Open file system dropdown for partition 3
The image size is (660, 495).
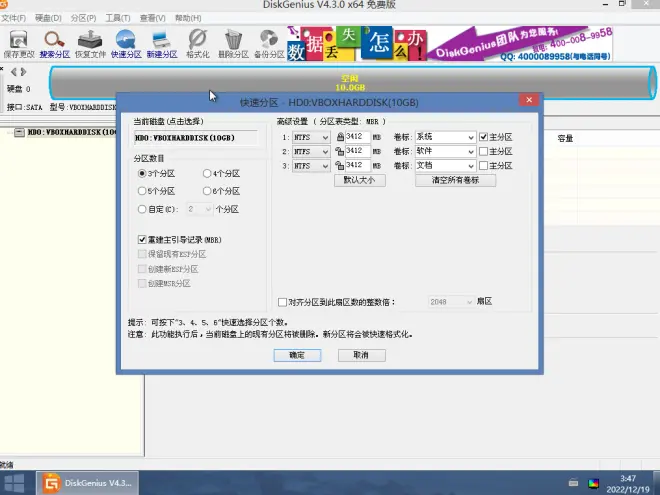(311, 166)
